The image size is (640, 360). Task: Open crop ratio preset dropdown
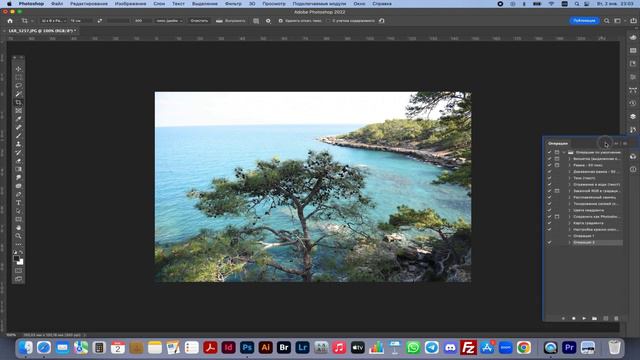tap(53, 21)
